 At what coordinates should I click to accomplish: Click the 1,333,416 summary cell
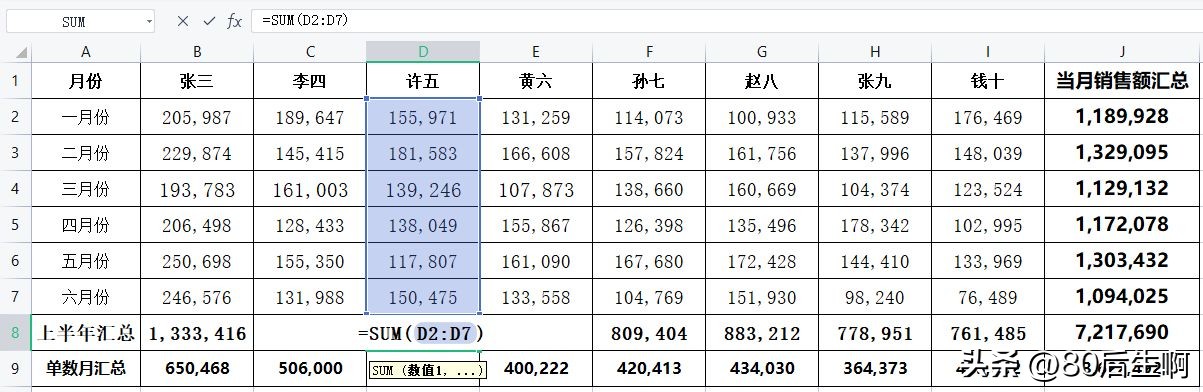[x=197, y=333]
